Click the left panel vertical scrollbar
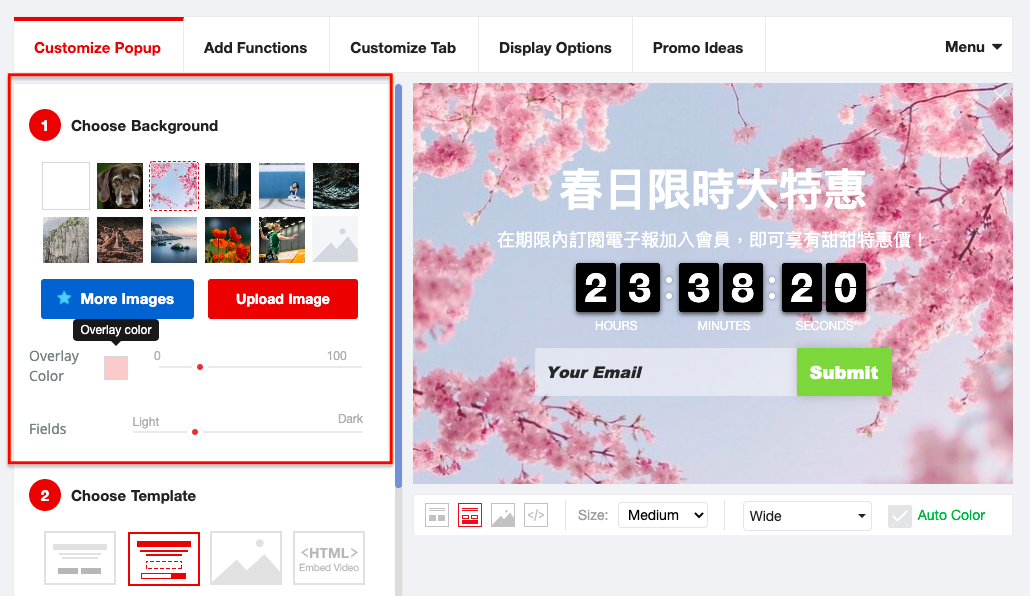Screen dimensions: 1030x596 point(398,286)
